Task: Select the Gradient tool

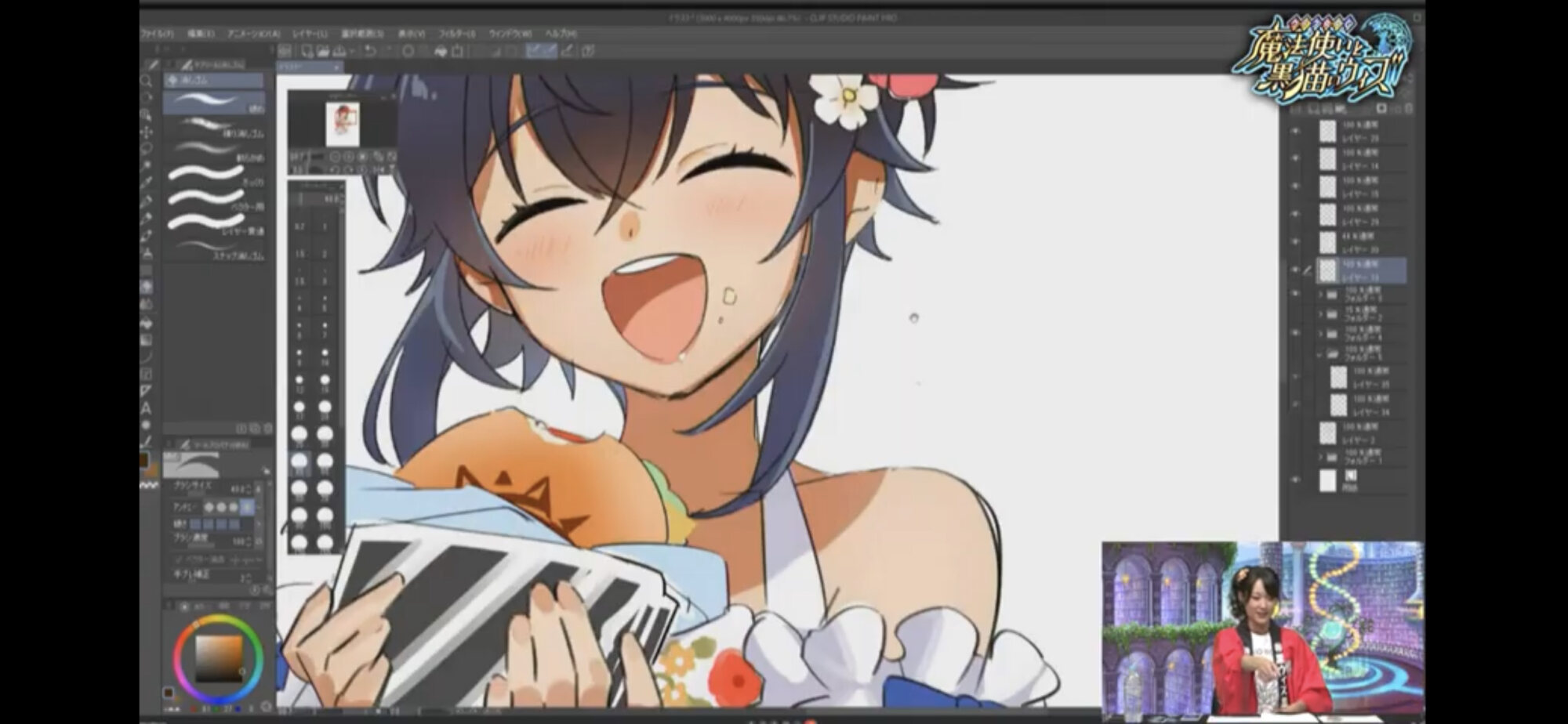Action: click(x=147, y=338)
